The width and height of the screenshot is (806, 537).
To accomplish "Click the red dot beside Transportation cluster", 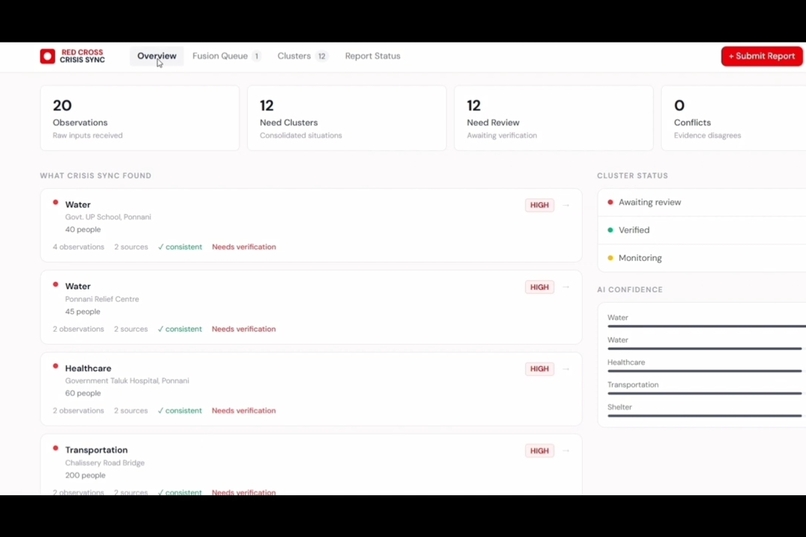I will click(56, 448).
